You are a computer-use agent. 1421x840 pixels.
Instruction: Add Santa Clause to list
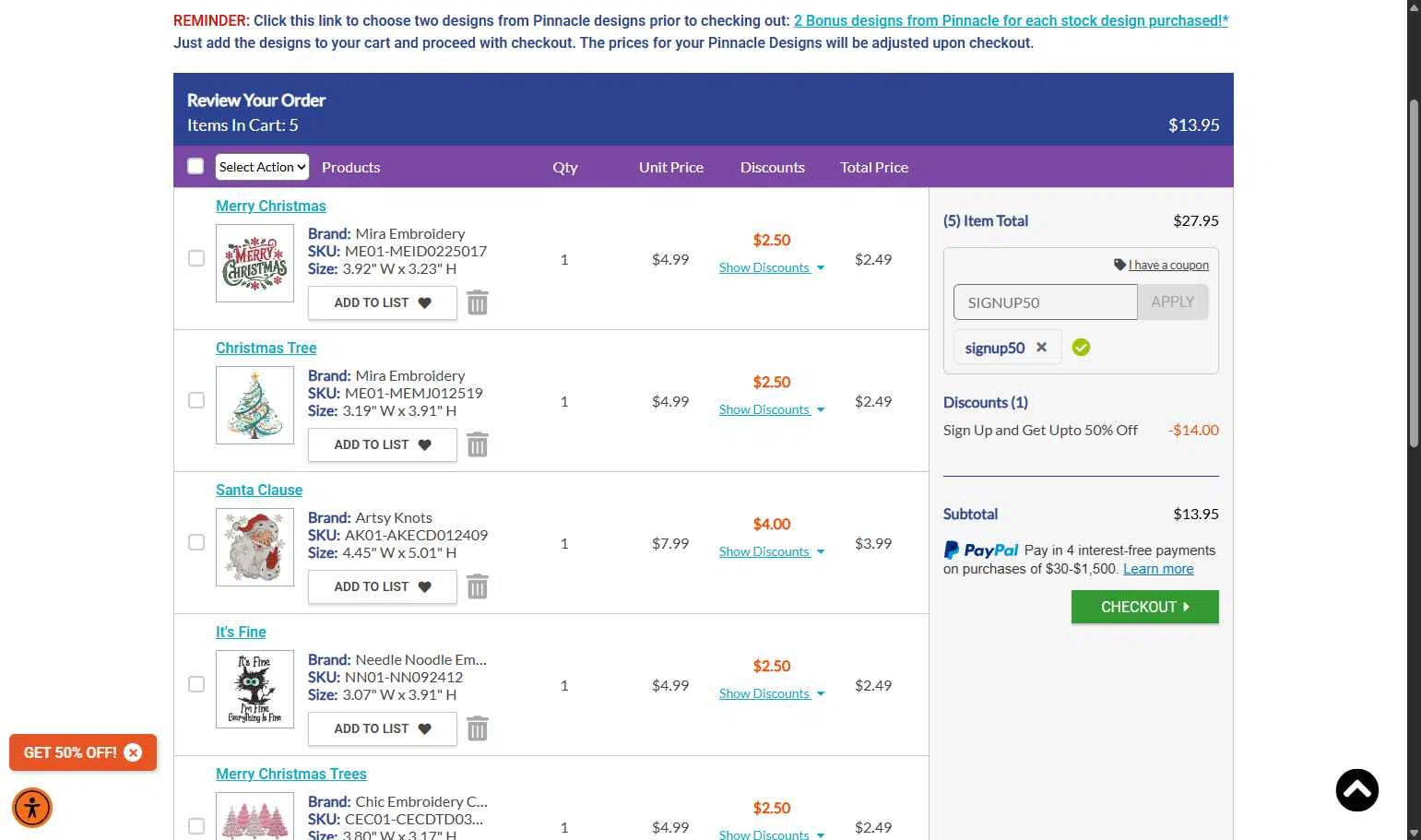click(x=383, y=586)
